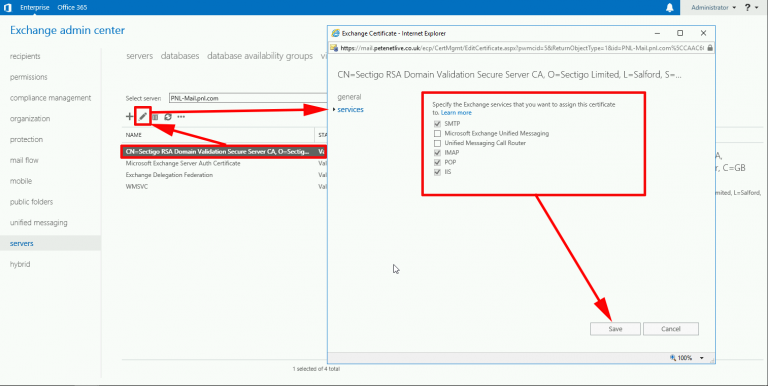Open the ellipsis more options icon
Screen dimensions: 768x386
181,117
